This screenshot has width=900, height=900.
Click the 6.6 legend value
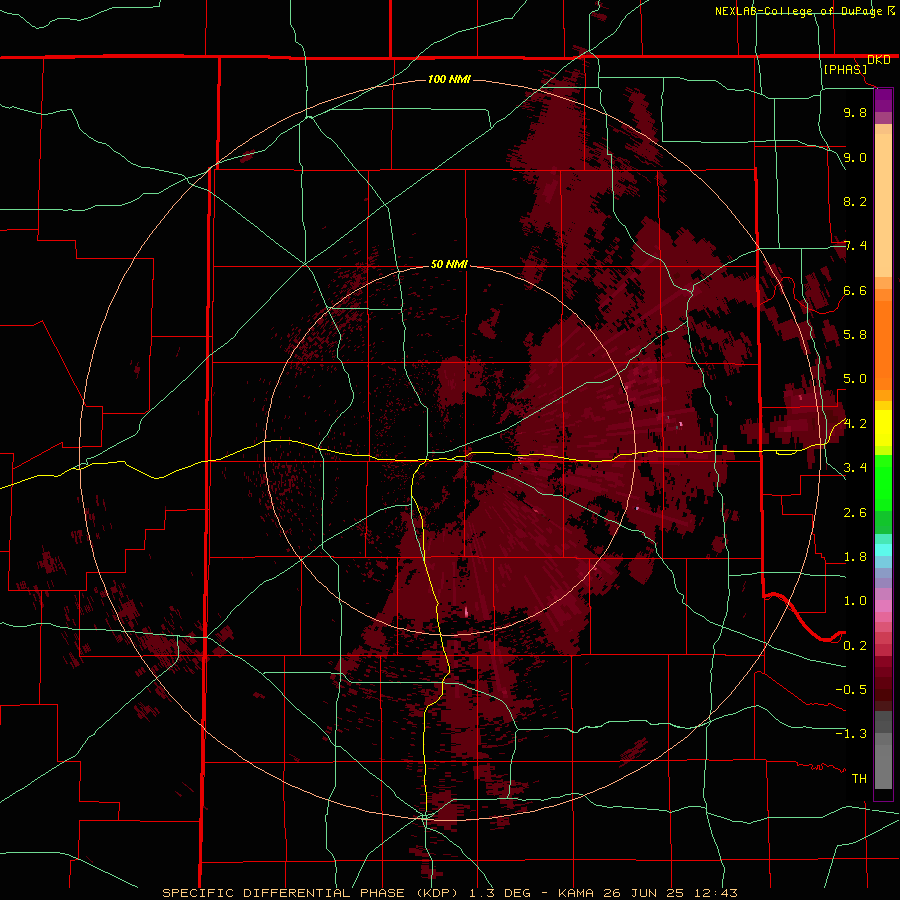point(855,290)
